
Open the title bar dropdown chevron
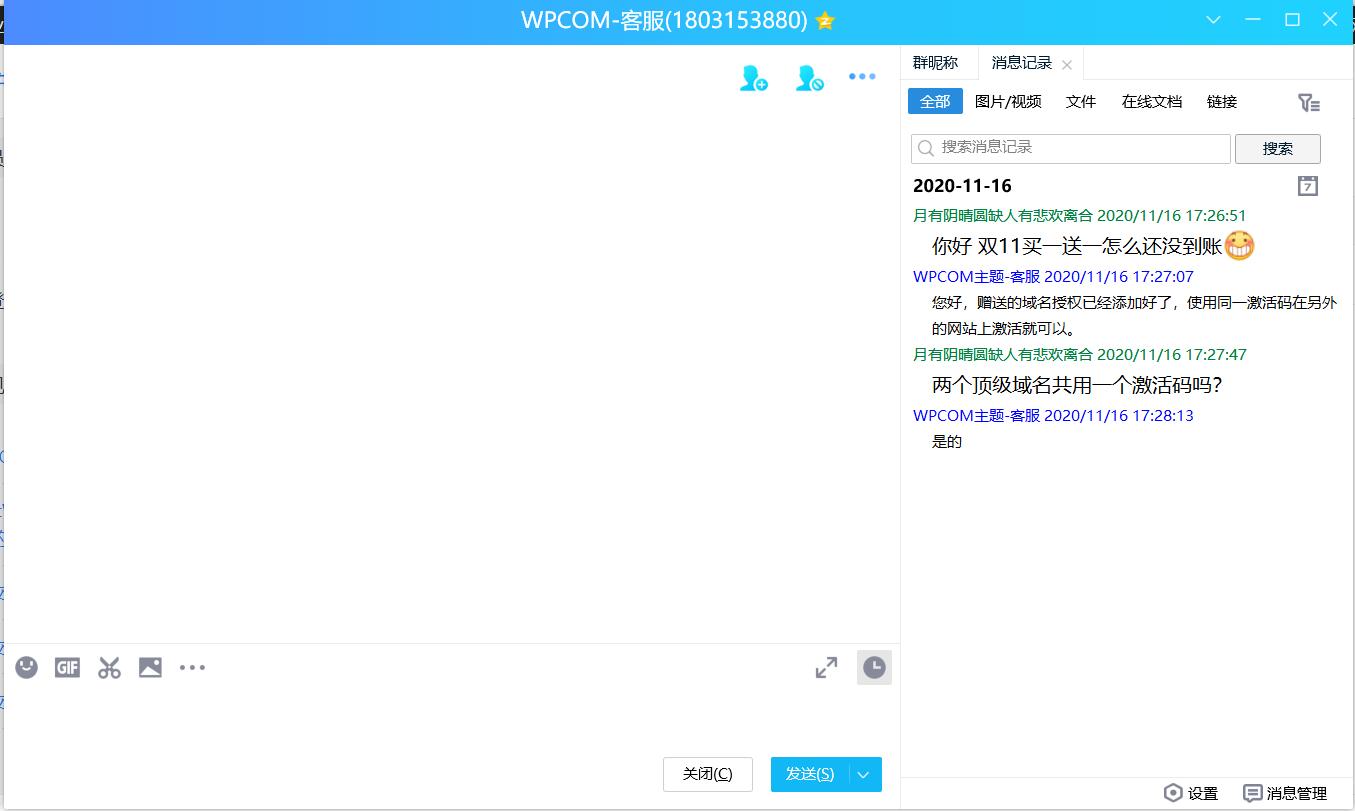pos(1214,20)
